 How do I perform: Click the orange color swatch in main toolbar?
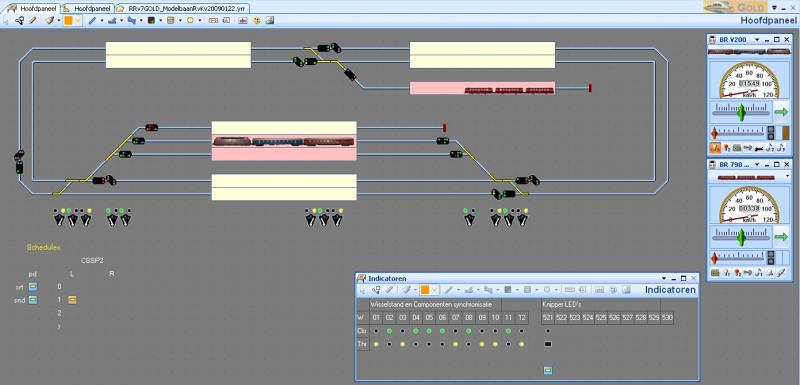coord(68,20)
